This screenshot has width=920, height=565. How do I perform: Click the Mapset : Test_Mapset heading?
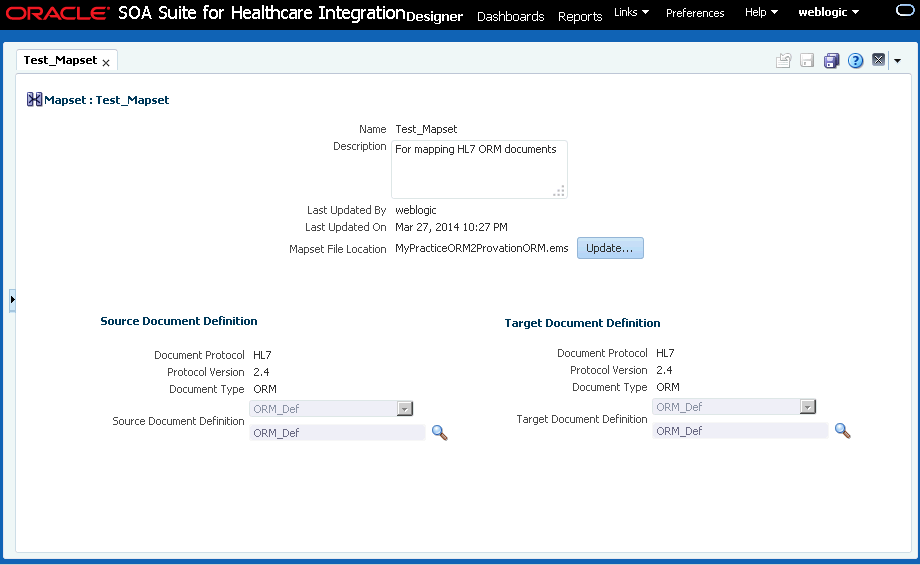(x=107, y=100)
